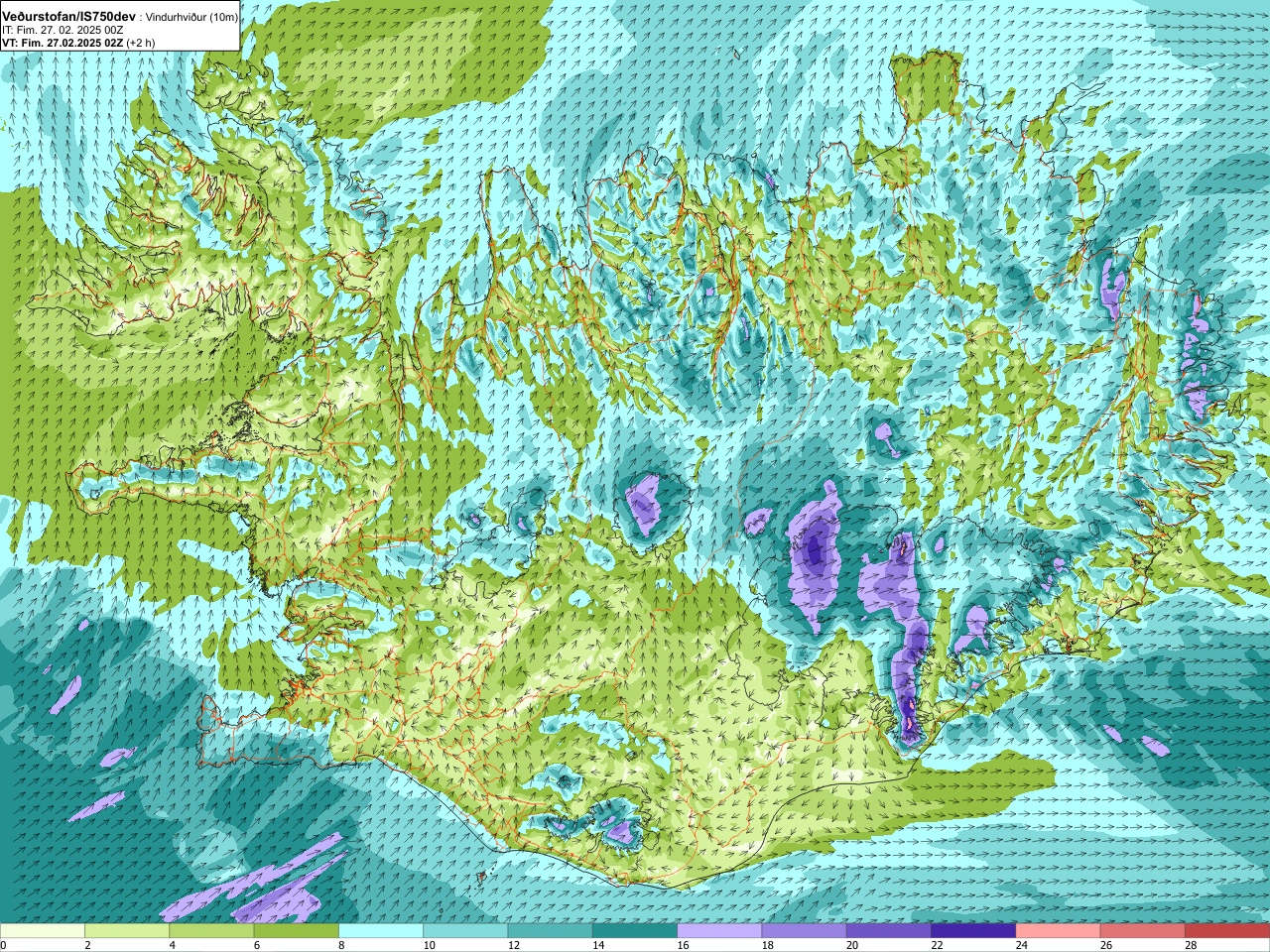Click the legend value '0'

coord(4,945)
